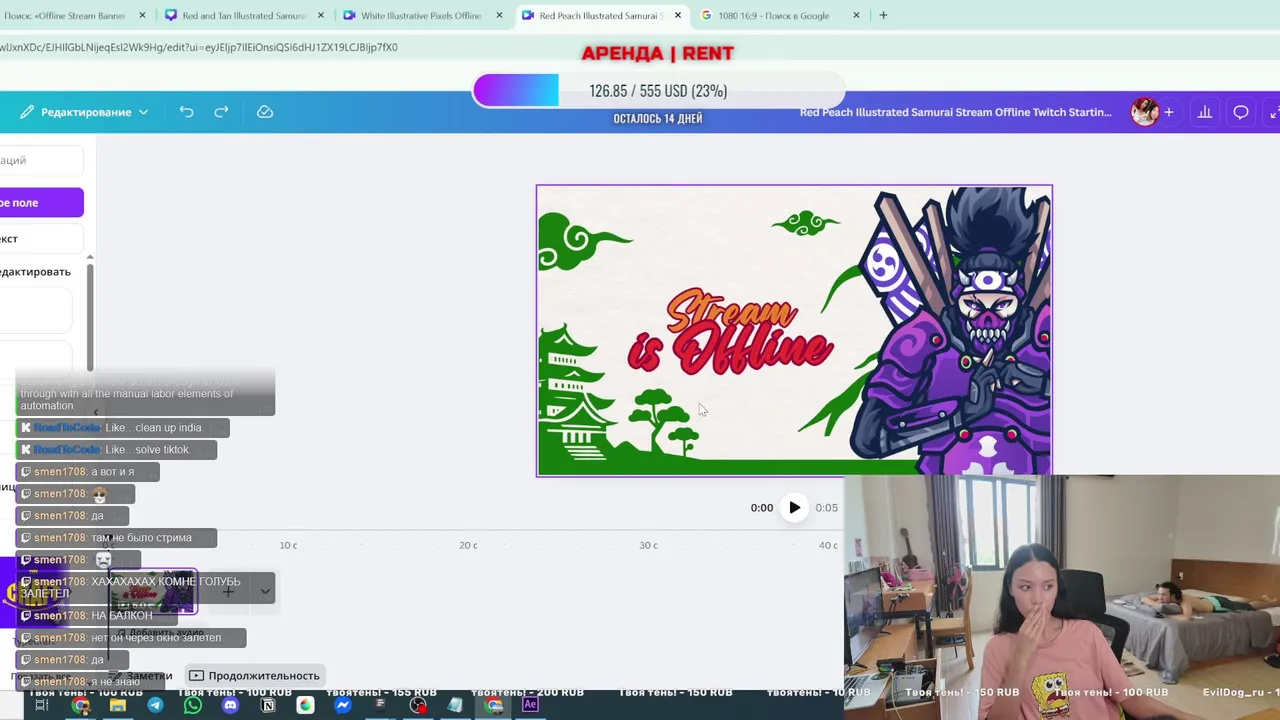Click the 0:05 duration text
This screenshot has height=720, width=1280.
tap(826, 508)
